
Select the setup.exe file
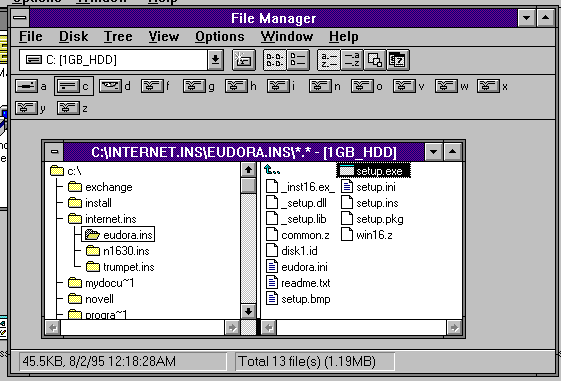point(374,171)
